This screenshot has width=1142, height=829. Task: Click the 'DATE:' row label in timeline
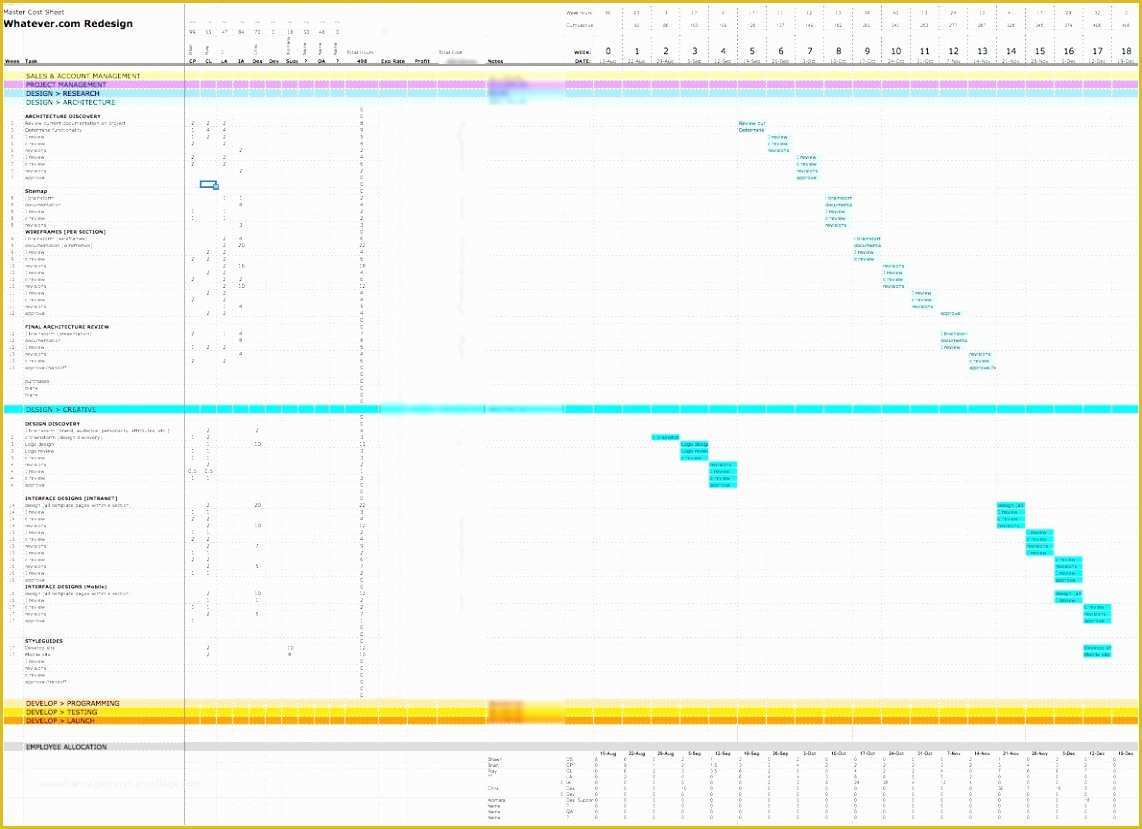pos(582,61)
